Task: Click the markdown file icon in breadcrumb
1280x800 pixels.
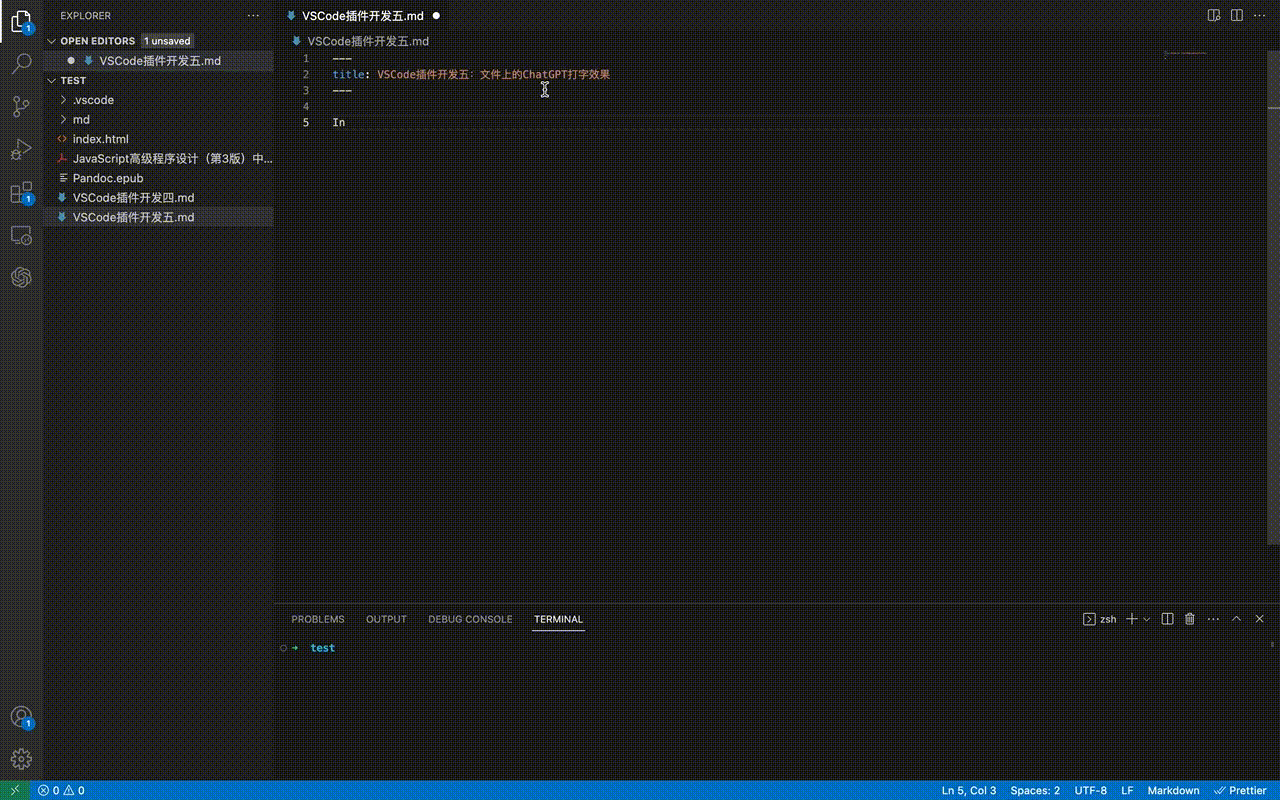Action: click(x=296, y=41)
